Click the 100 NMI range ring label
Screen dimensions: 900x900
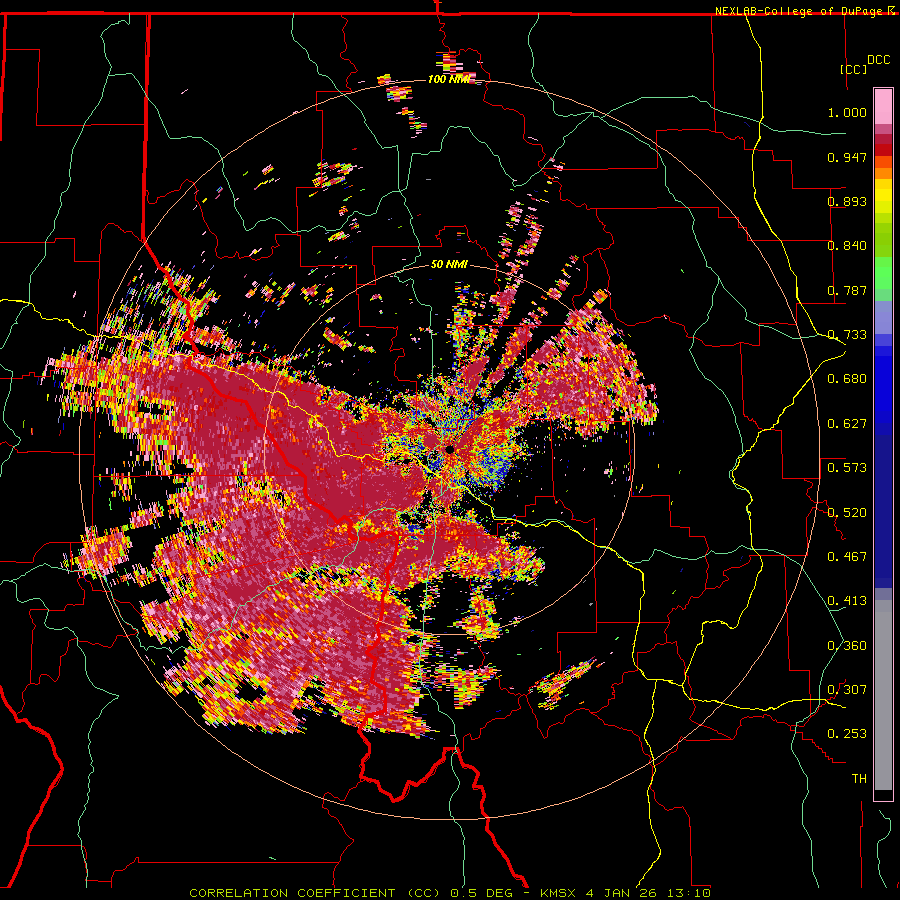tap(449, 79)
